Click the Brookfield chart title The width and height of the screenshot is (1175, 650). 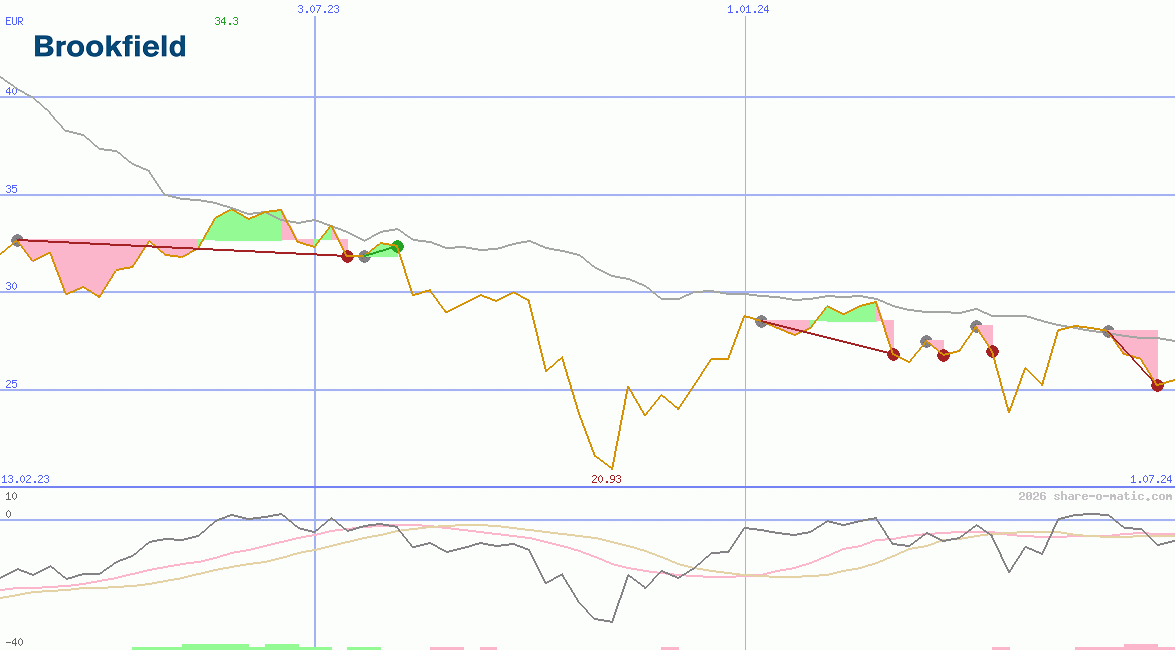coord(110,46)
